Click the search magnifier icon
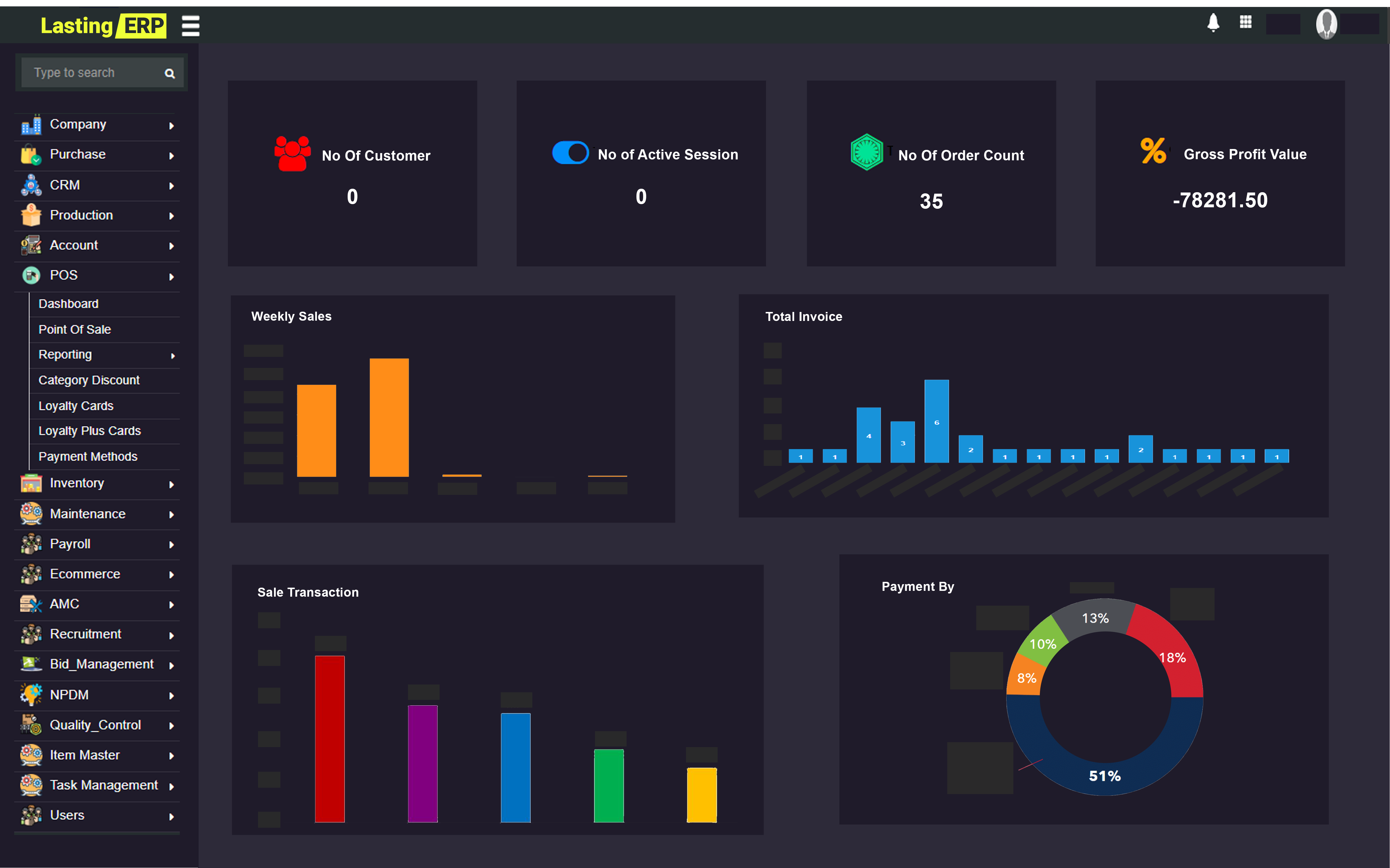Image resolution: width=1390 pixels, height=868 pixels. pyautogui.click(x=169, y=73)
